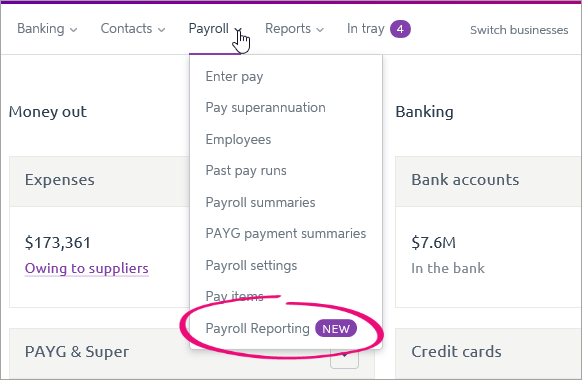
Task: Choose Enter pay from Payroll menu
Action: [234, 76]
